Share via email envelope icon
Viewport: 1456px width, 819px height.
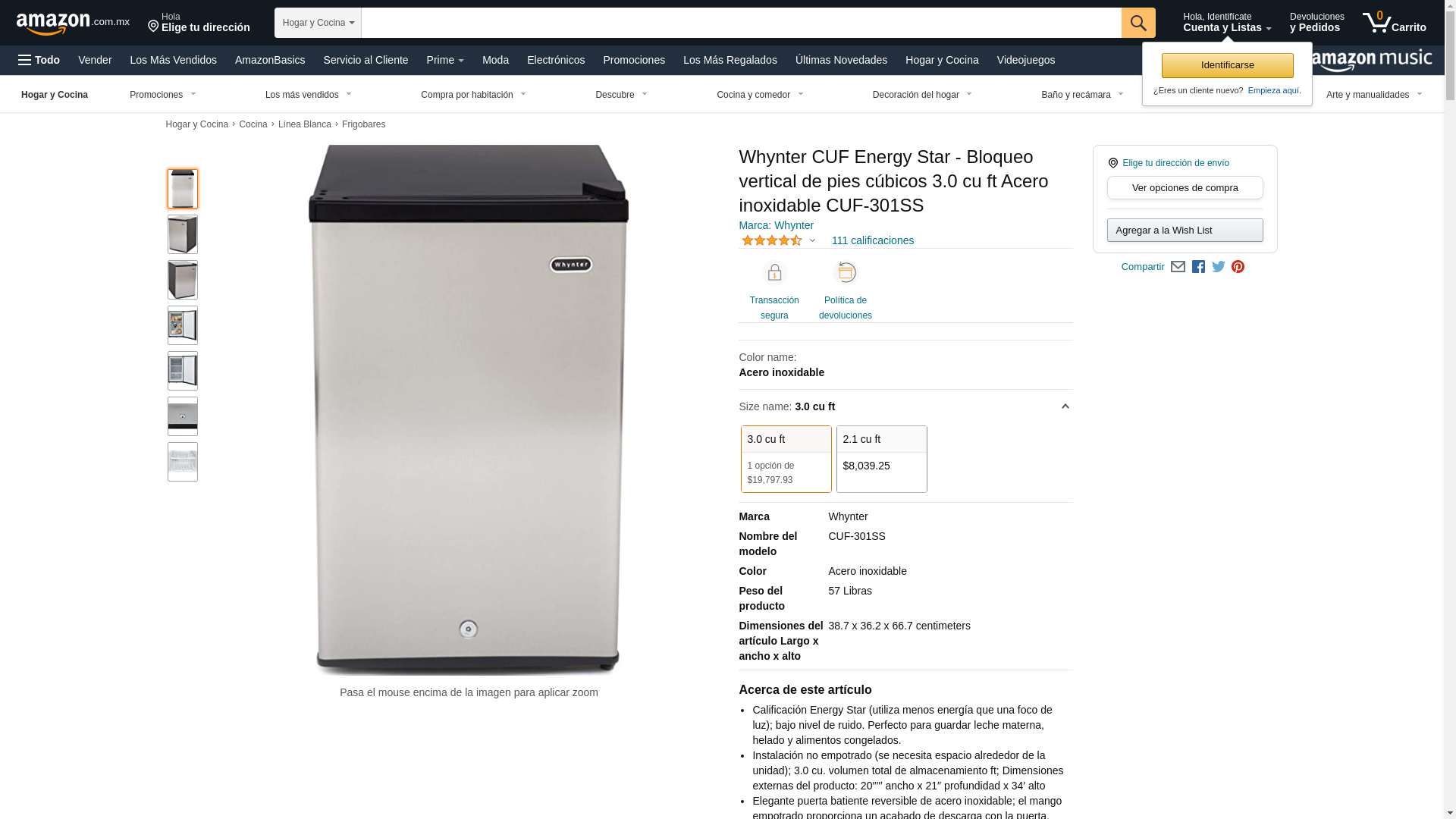[x=1178, y=267]
